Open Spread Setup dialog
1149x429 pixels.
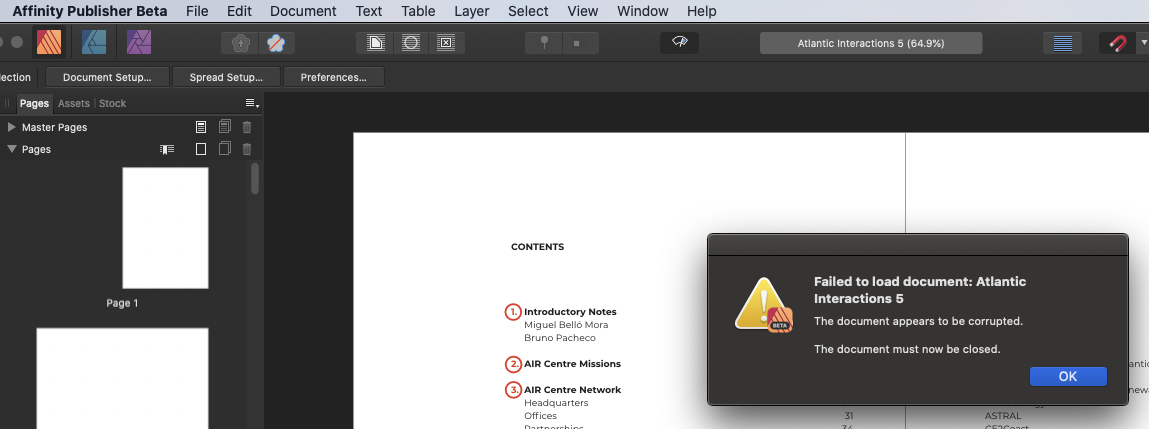coord(226,77)
